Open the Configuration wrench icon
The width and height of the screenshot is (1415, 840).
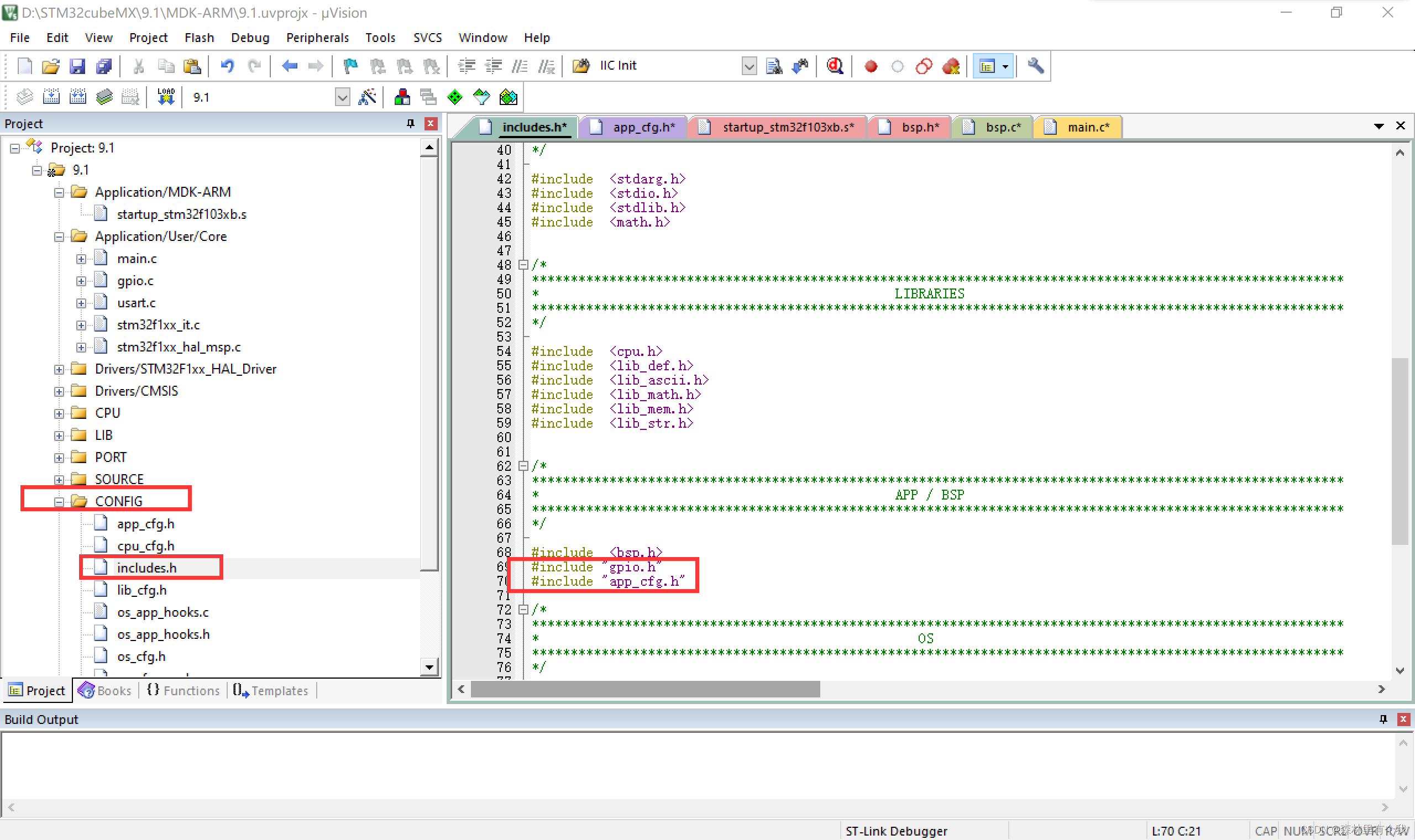(1035, 66)
